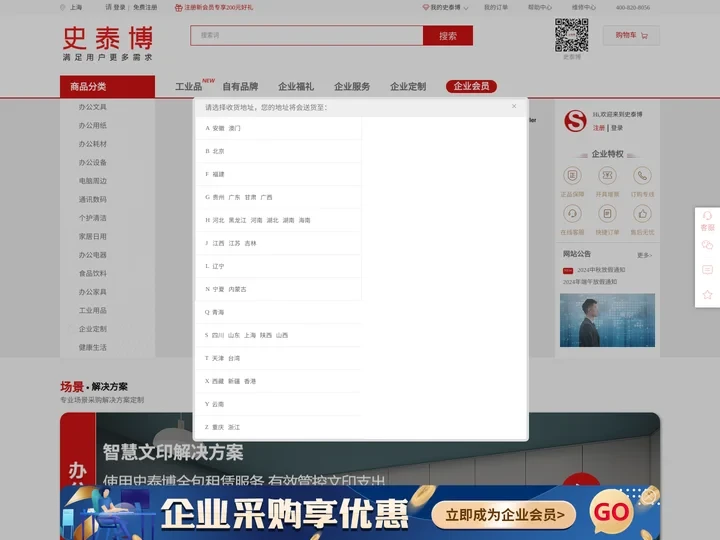Viewport: 720px width, 540px height.
Task: Click the 立即成为企业会员 banner button
Action: [x=504, y=515]
